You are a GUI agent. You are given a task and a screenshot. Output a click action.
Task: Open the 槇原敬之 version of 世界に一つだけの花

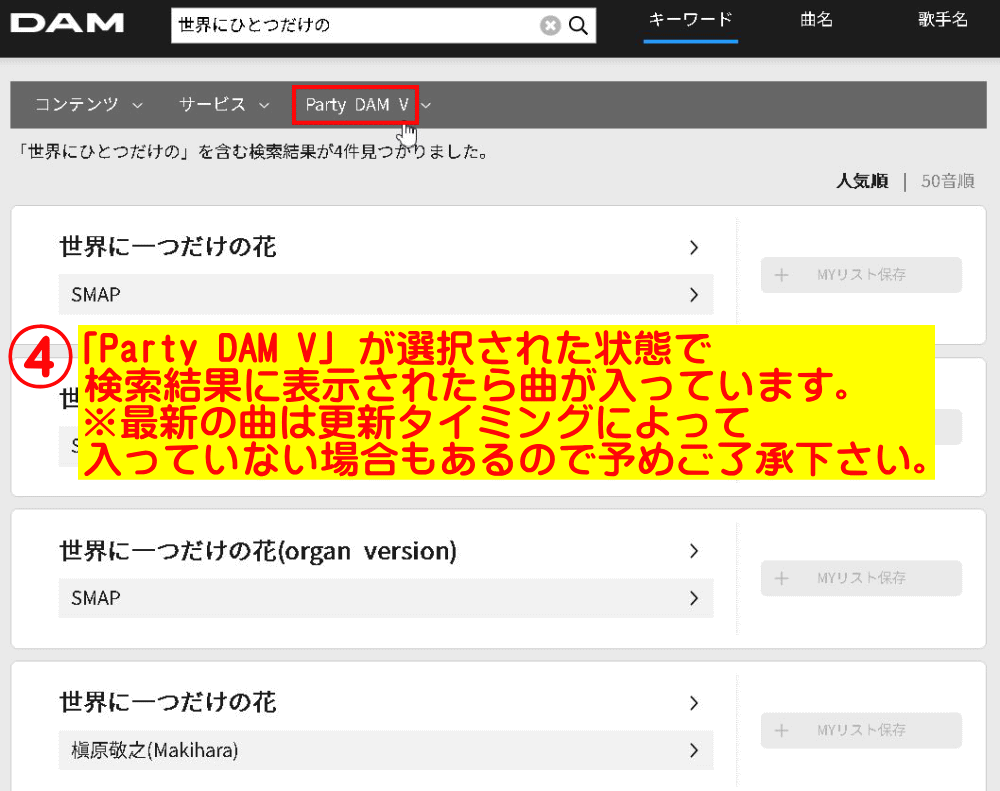168,702
